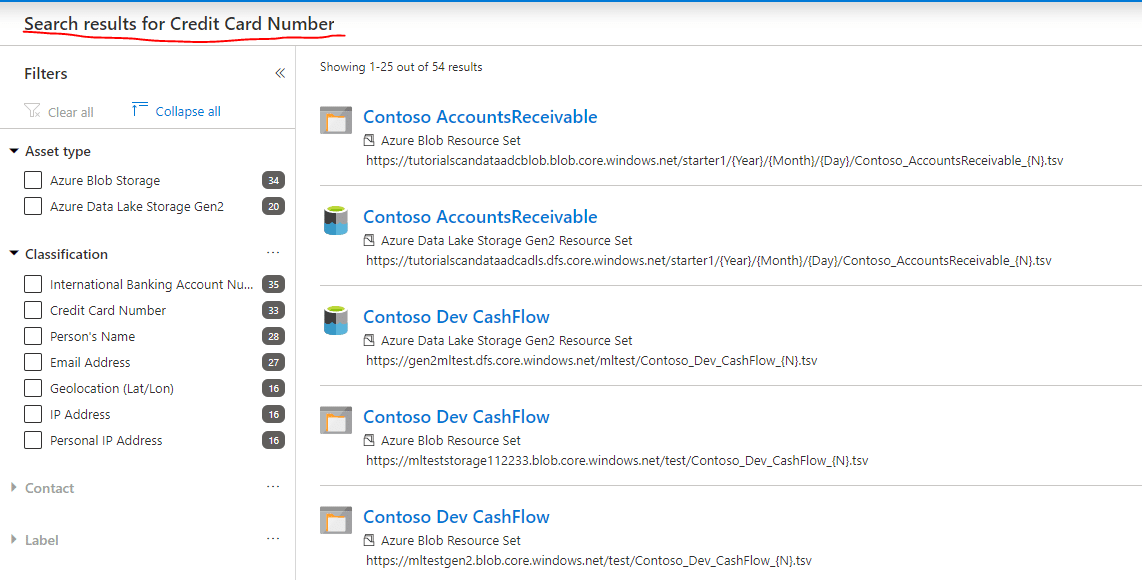Image resolution: width=1142 pixels, height=580 pixels.
Task: Click count badge 34 for Azure Blob Storage
Action: (273, 180)
